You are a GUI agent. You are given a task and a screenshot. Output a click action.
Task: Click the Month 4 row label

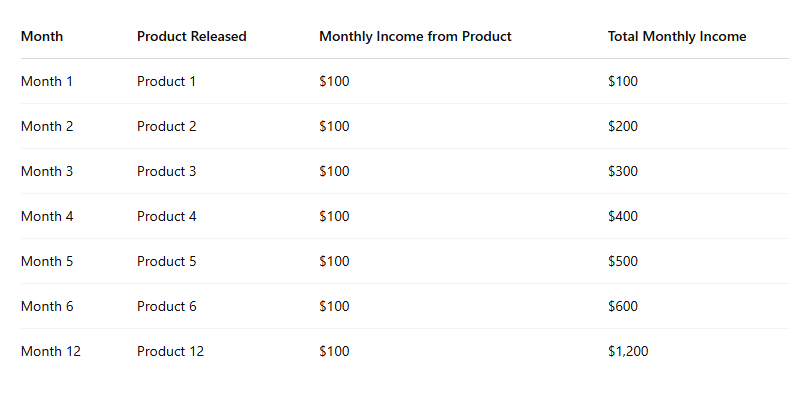pos(47,217)
